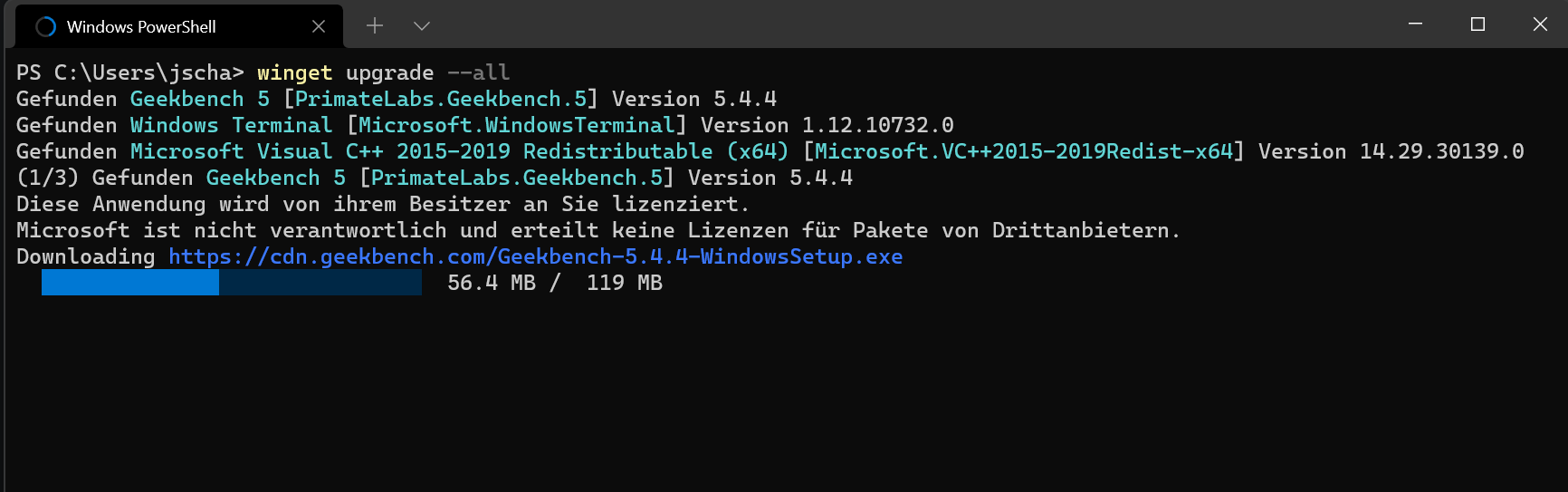Screen dimensions: 1568x492
Task: Close the Windows PowerShell tab
Action: pos(319,26)
